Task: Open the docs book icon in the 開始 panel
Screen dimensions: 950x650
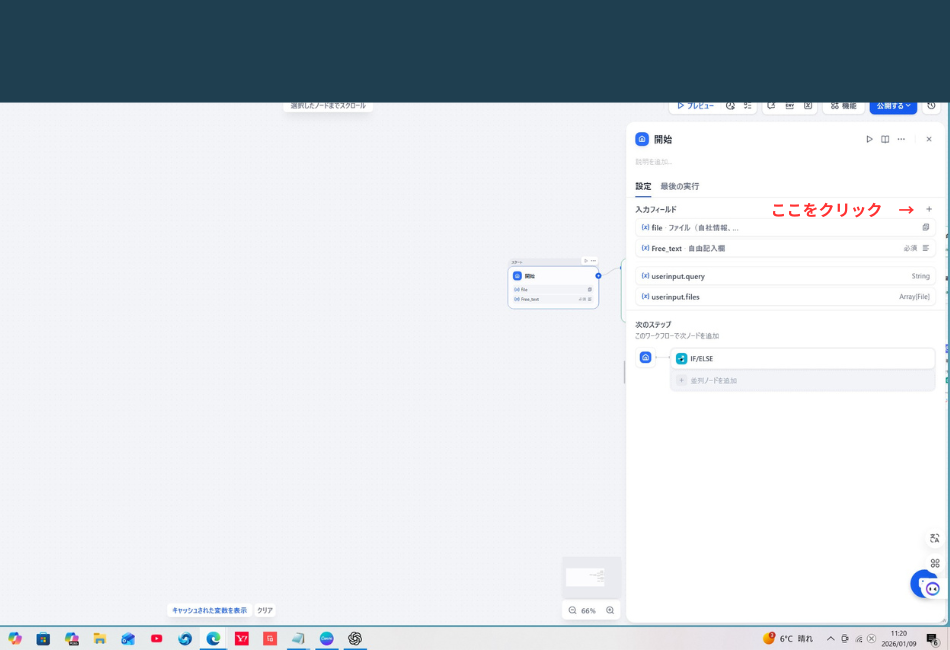Action: tap(885, 139)
